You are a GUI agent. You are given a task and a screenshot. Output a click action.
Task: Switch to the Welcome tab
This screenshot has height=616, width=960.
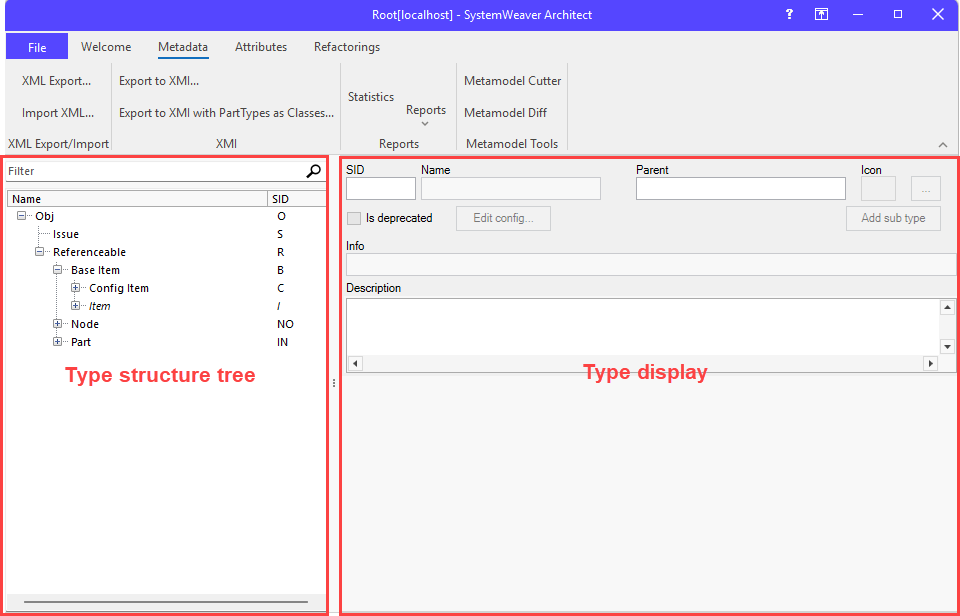[106, 47]
